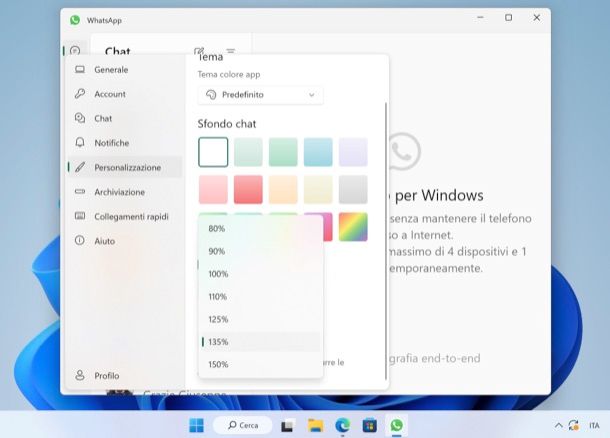The height and width of the screenshot is (438, 610).
Task: Click the ITA language indicator
Action: pos(594,425)
